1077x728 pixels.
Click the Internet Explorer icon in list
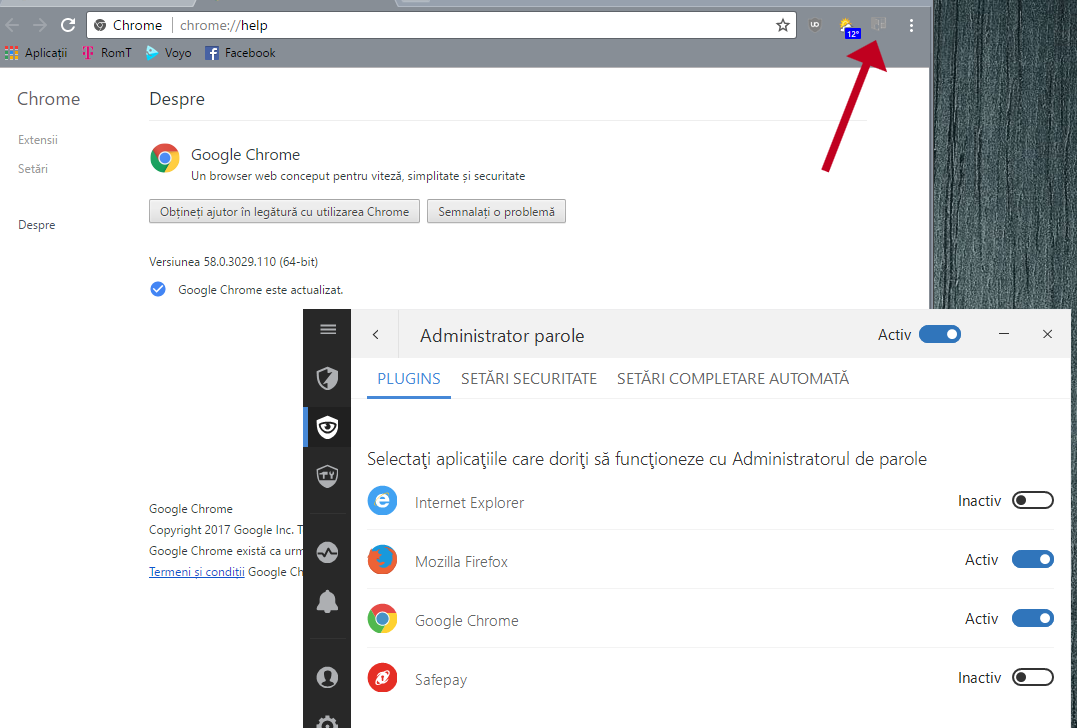(x=383, y=501)
